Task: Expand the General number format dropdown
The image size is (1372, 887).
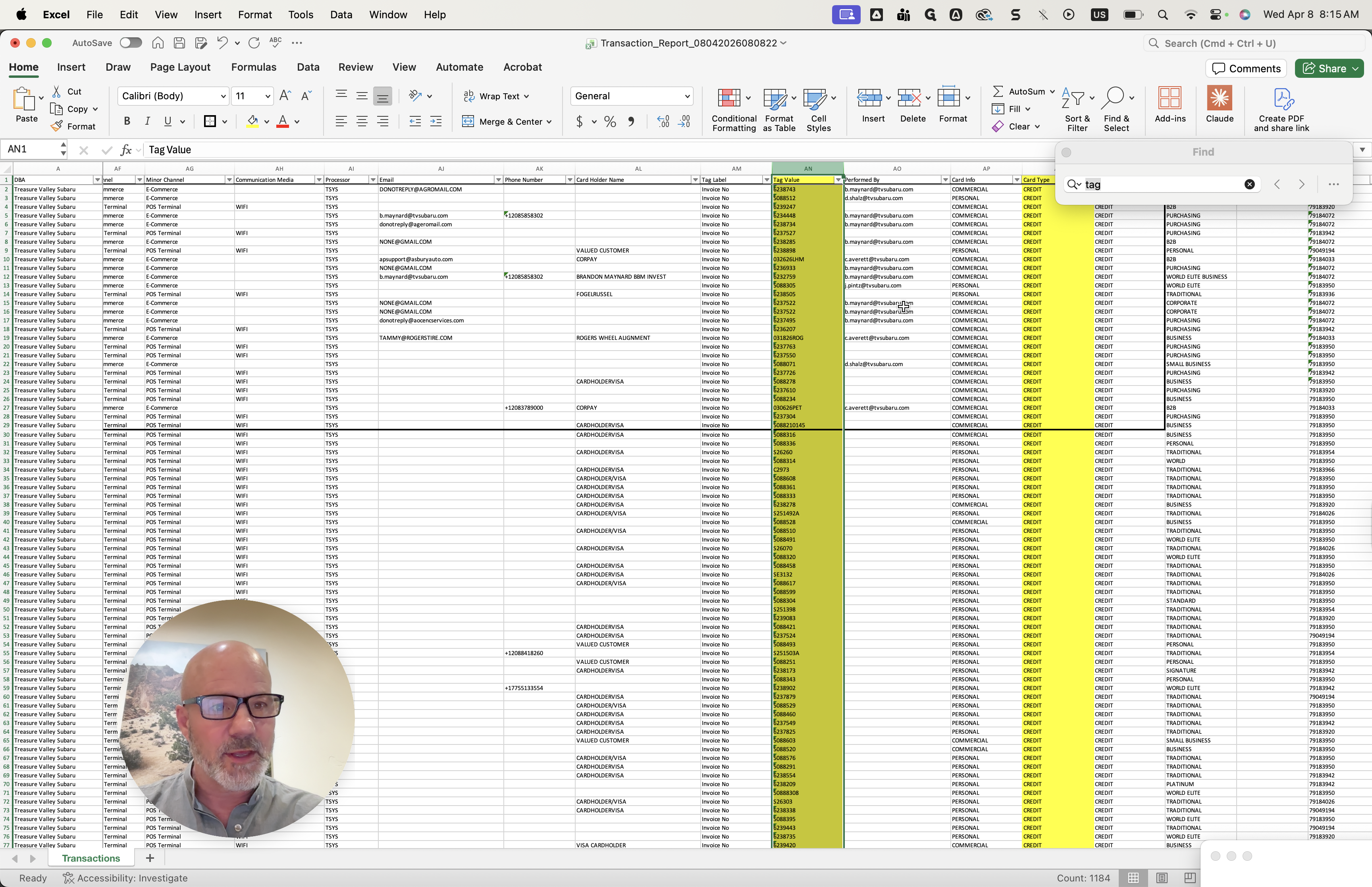Action: tap(687, 96)
